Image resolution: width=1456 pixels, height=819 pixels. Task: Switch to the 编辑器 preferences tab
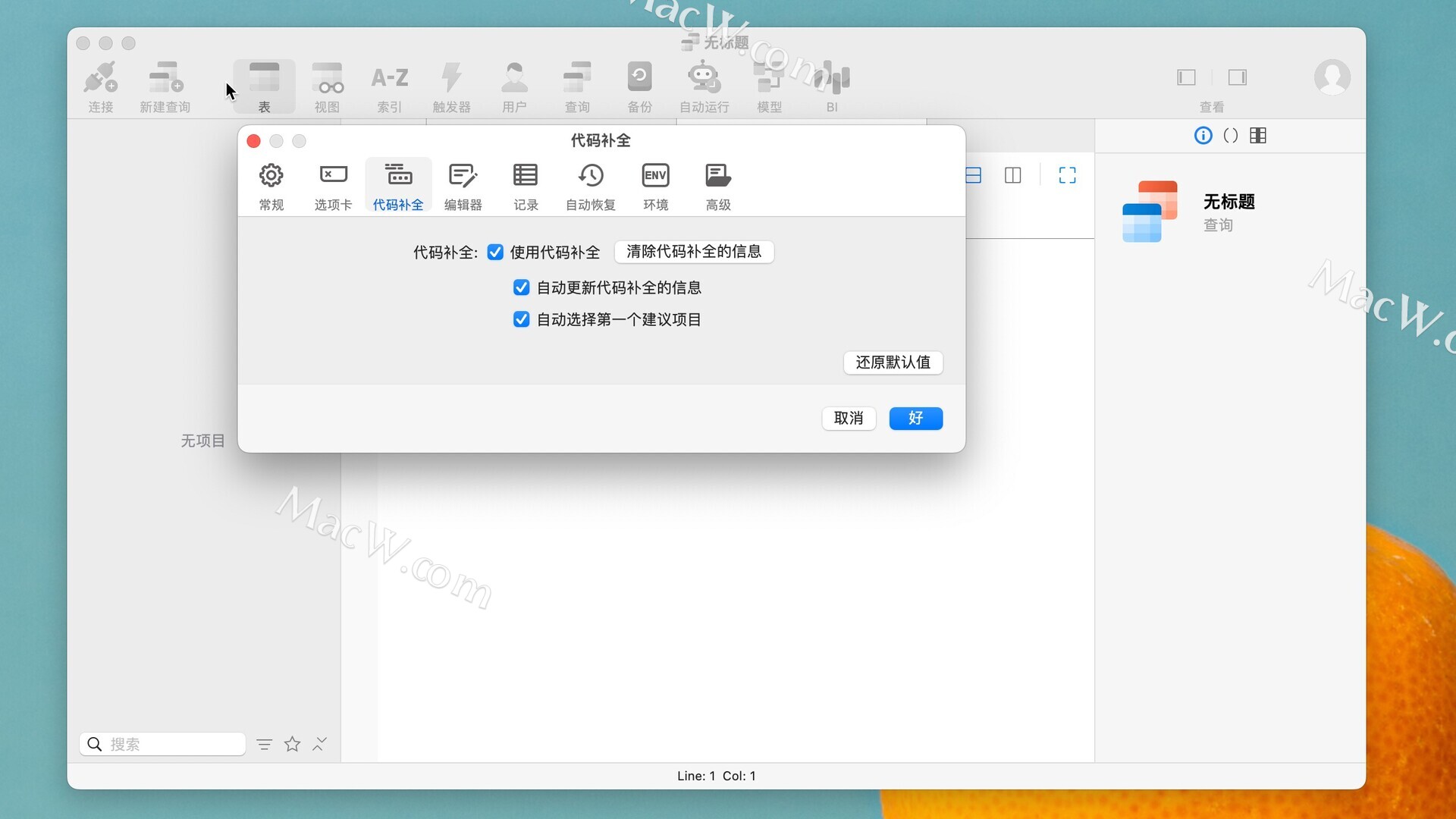coord(463,186)
